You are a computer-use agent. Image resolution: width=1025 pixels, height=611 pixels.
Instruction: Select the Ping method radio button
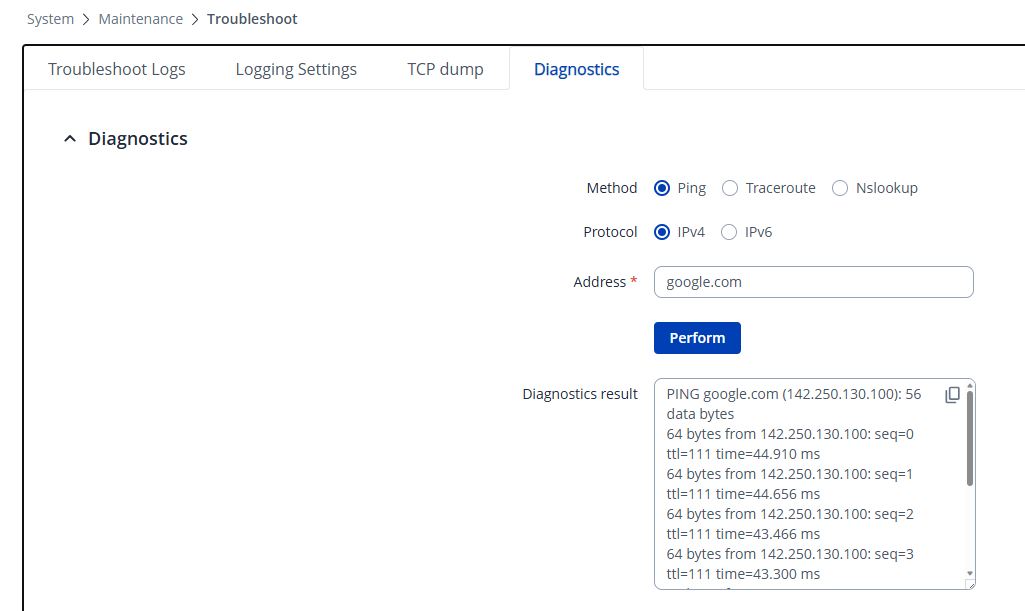(x=662, y=188)
